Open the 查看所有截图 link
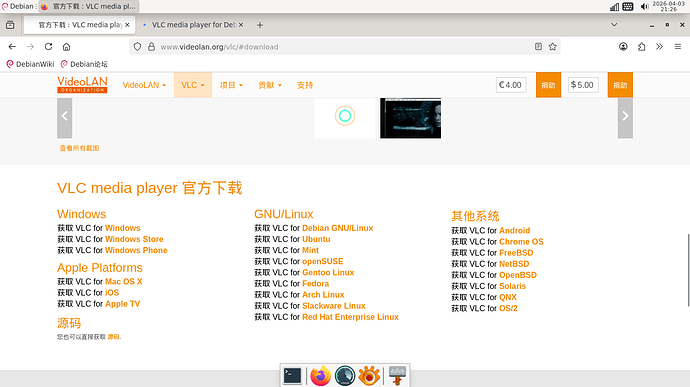Viewport: 690px width, 387px height. (x=79, y=148)
